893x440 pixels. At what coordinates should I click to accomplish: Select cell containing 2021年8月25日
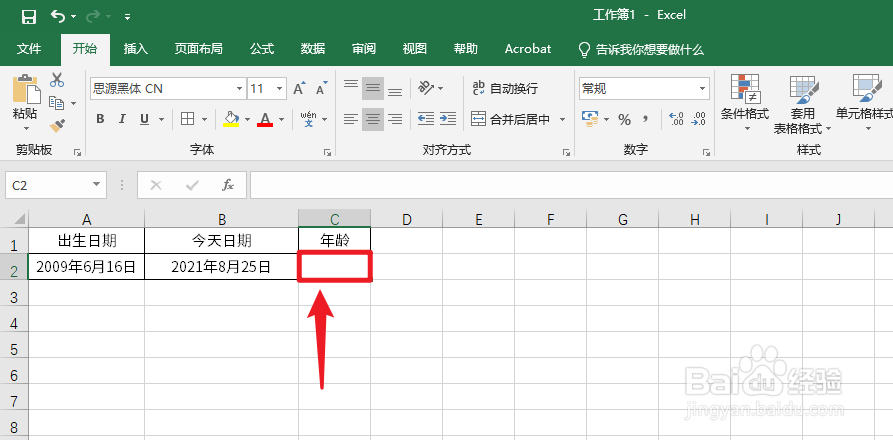point(222,266)
